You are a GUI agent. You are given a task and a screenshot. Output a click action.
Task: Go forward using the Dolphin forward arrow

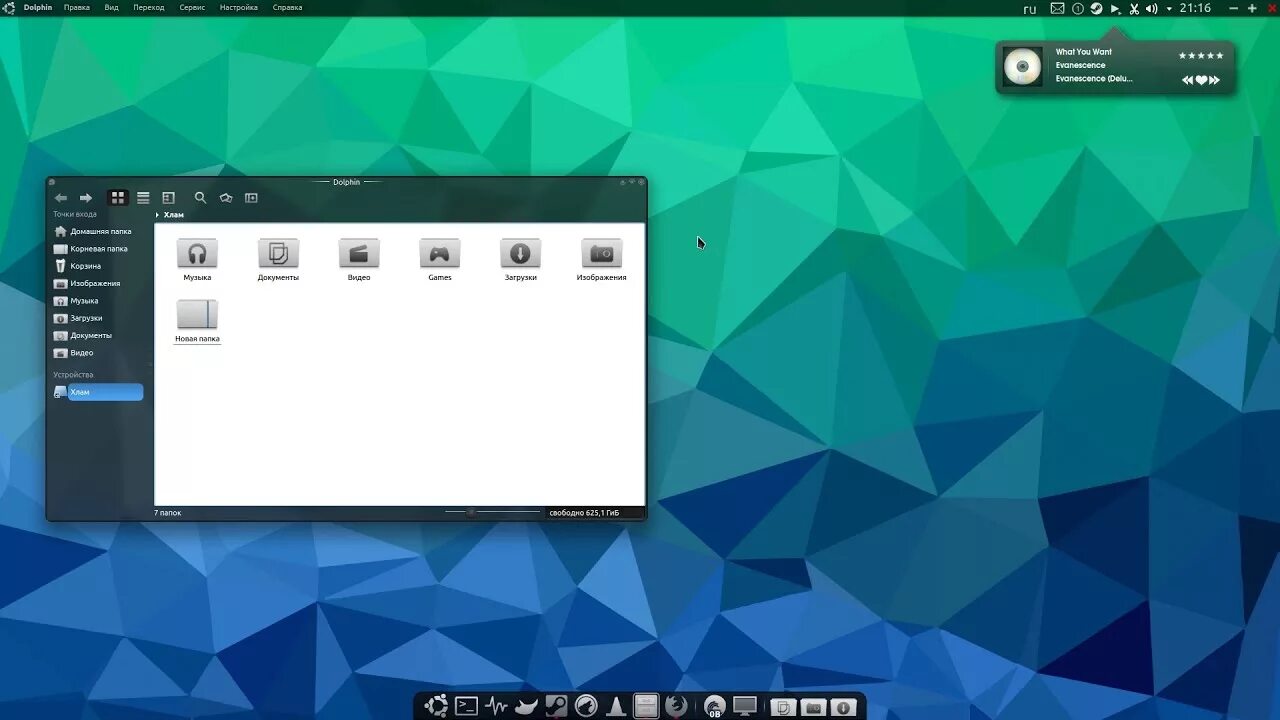[x=86, y=198]
